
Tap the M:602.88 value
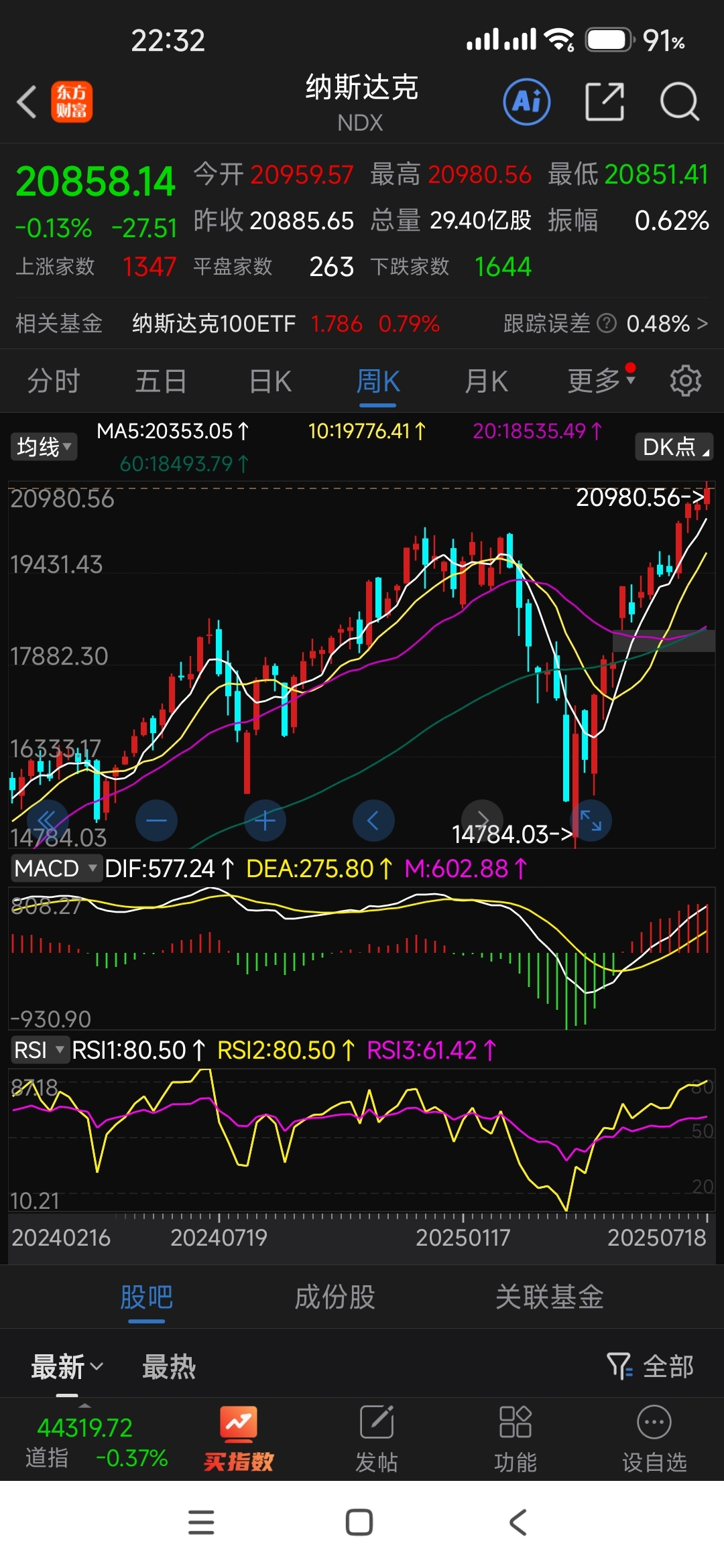click(466, 868)
